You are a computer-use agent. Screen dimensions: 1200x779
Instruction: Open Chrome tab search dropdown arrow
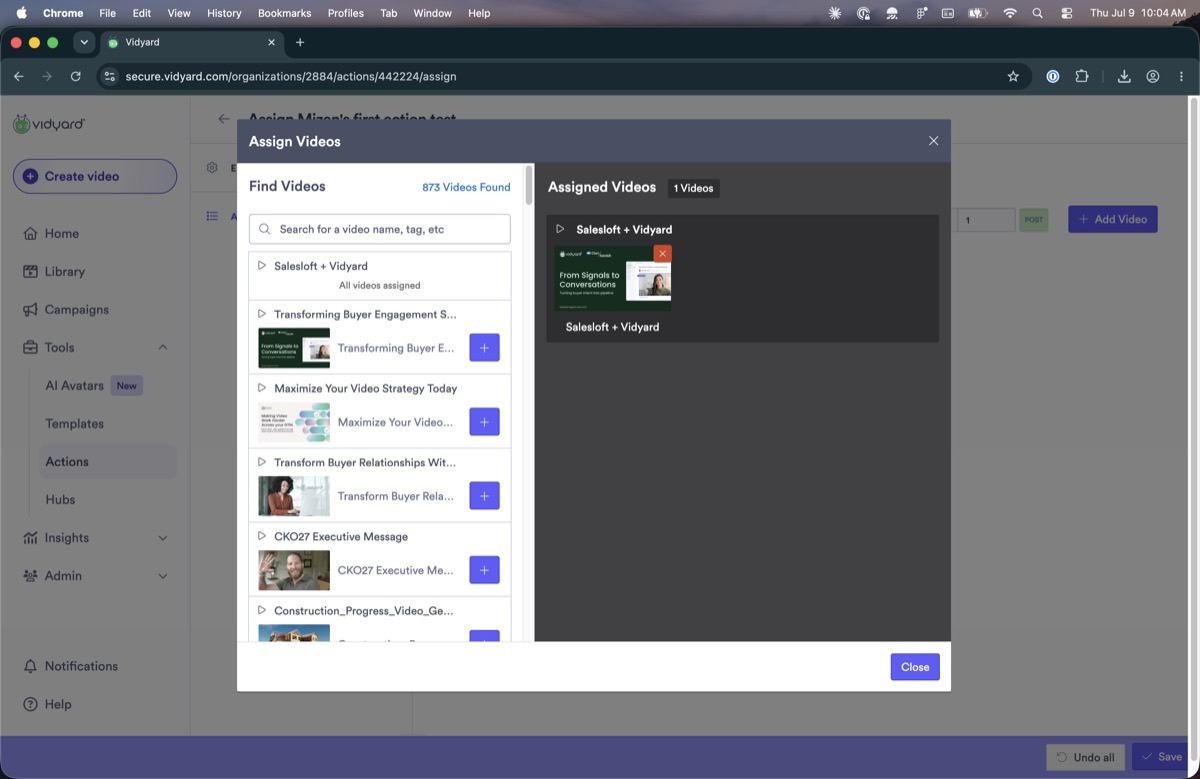coord(84,42)
